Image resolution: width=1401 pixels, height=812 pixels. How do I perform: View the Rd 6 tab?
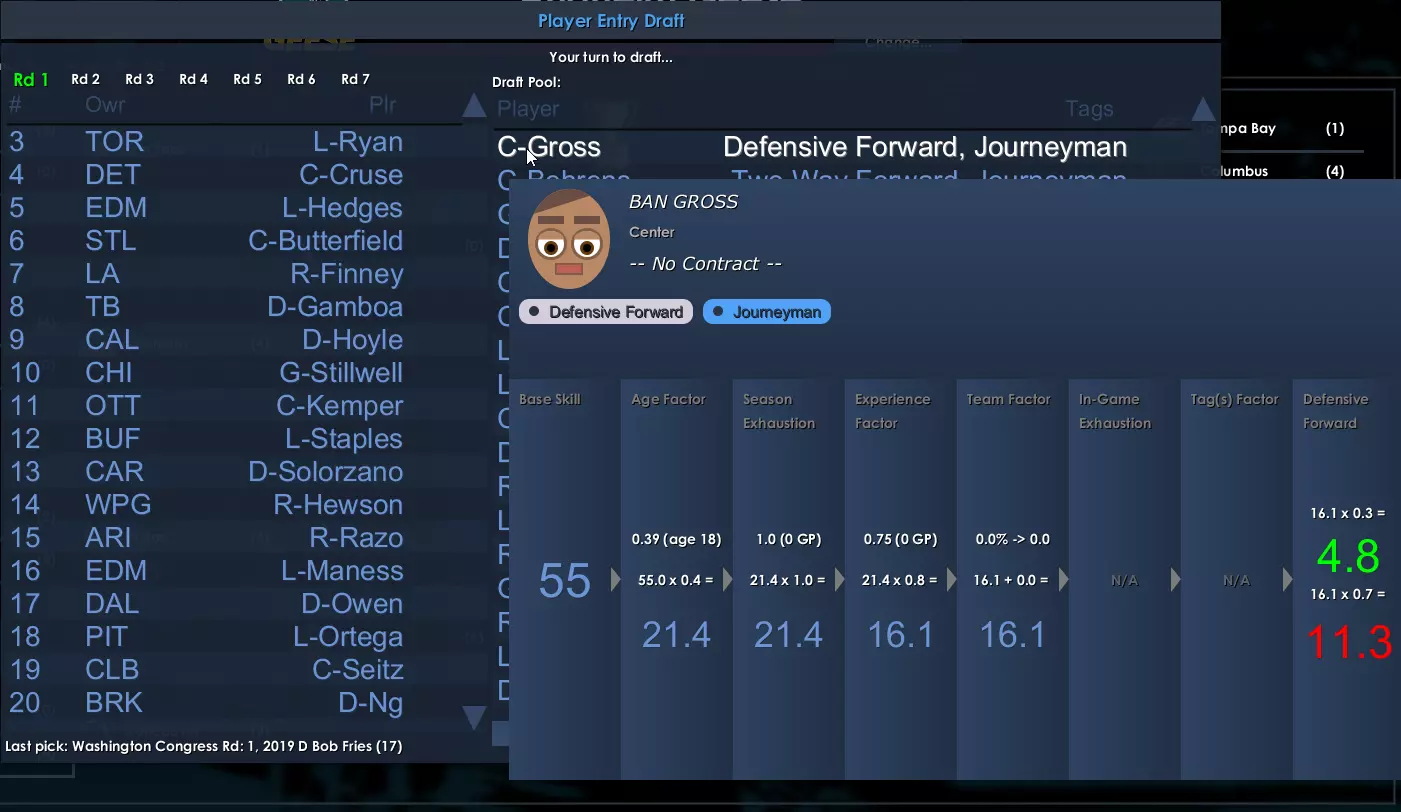click(301, 80)
